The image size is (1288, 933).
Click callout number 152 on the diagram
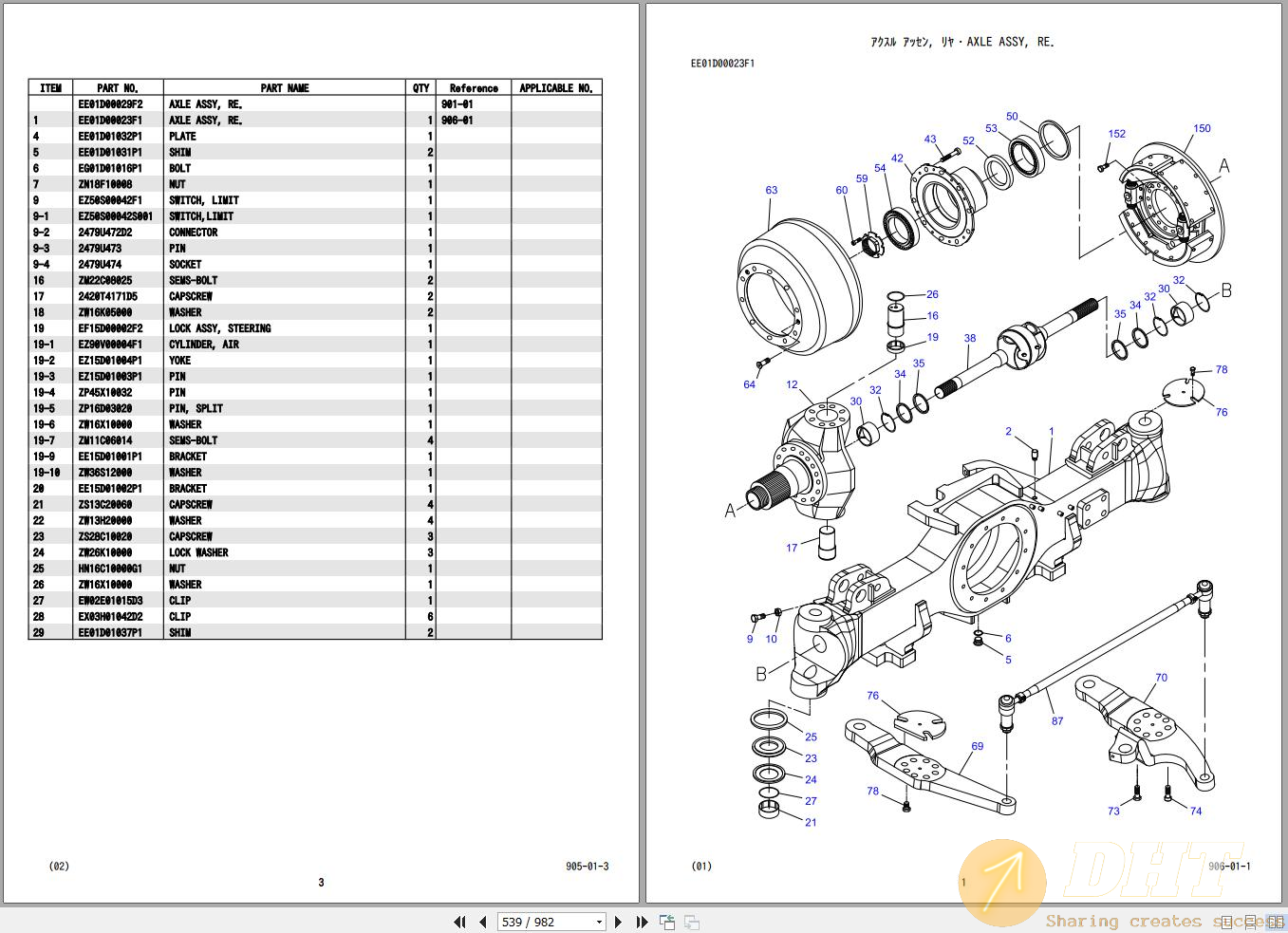tap(1117, 134)
